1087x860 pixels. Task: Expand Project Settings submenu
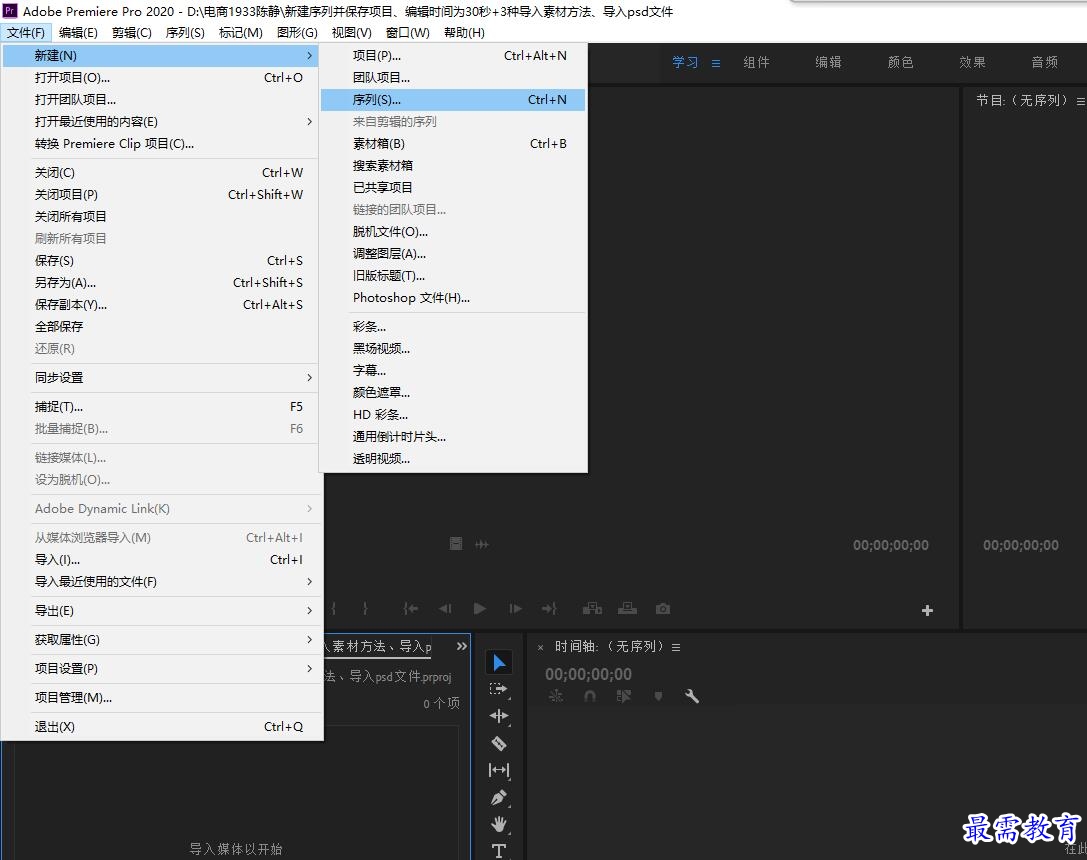point(309,669)
